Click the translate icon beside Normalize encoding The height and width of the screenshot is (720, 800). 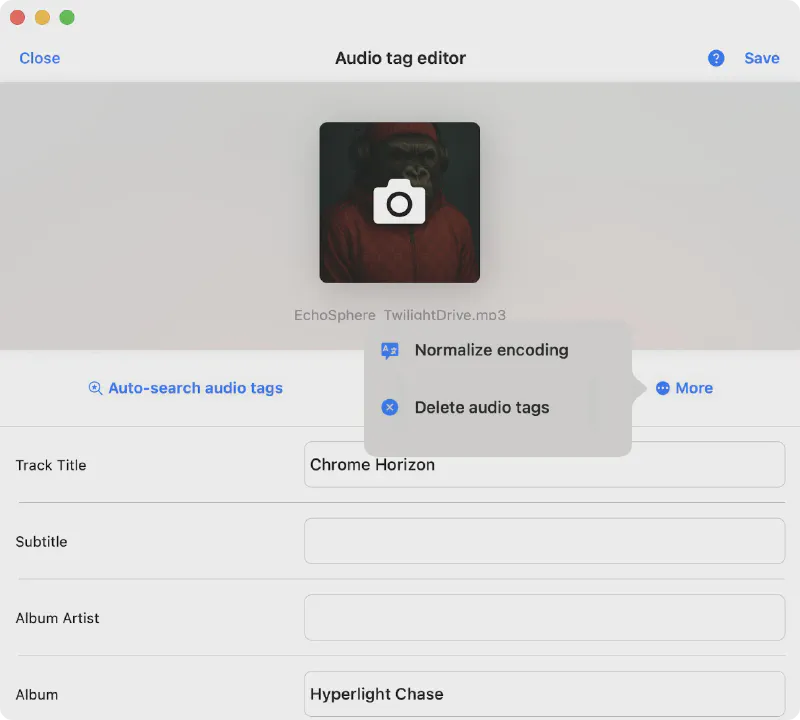click(390, 351)
